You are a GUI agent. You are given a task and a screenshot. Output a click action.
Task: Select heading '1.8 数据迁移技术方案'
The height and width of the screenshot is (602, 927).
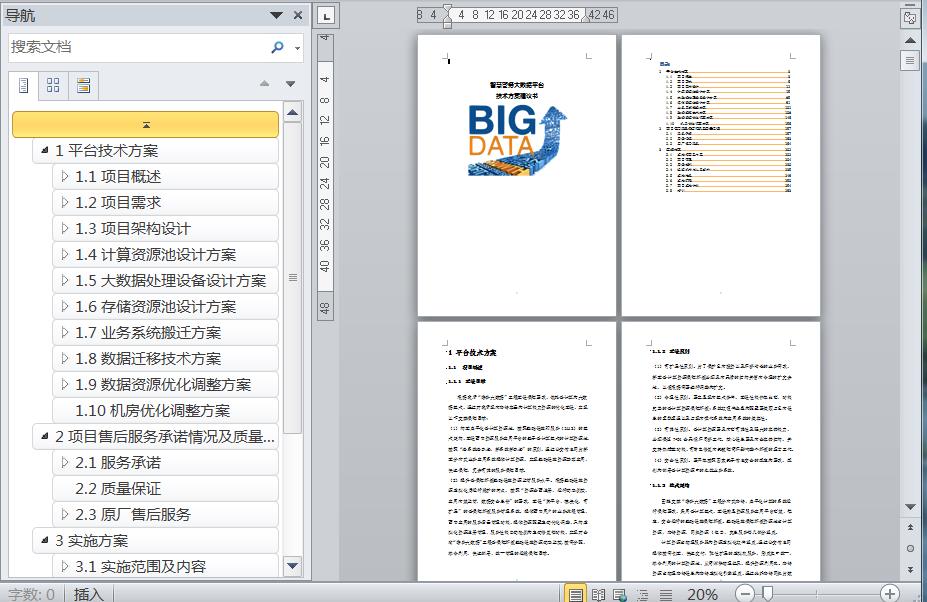(166, 358)
